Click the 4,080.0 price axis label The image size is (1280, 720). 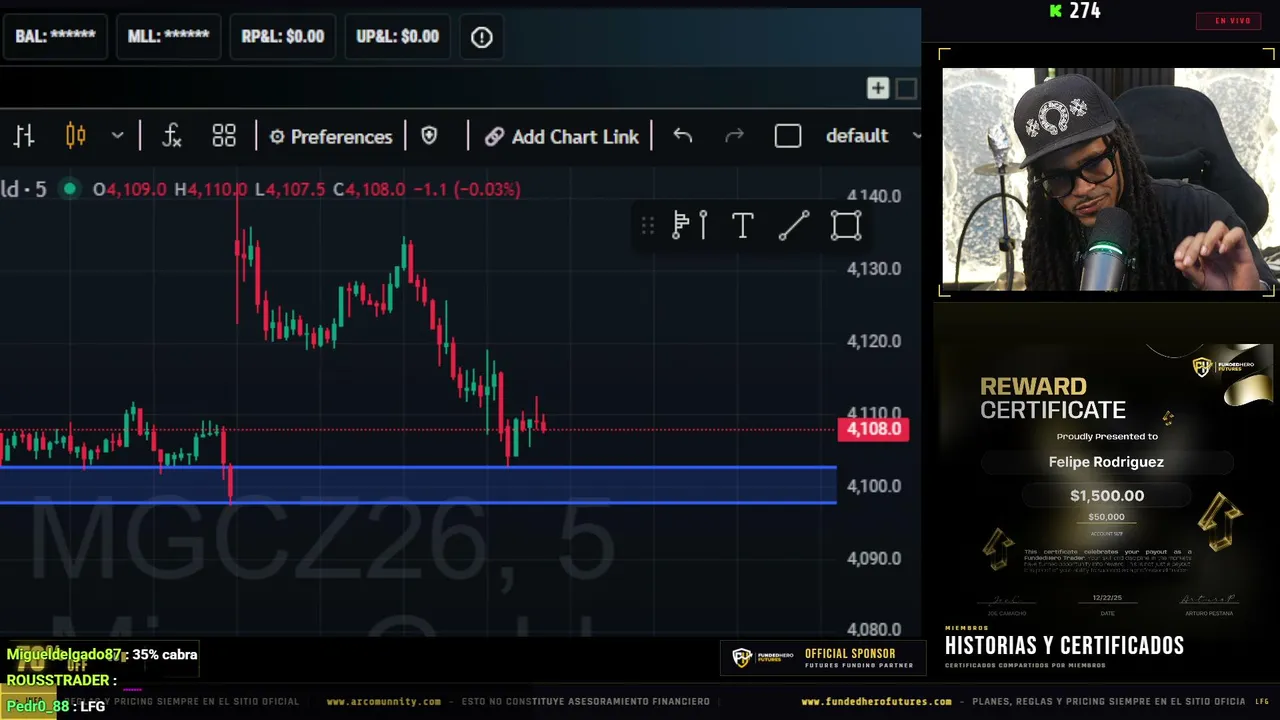pos(874,630)
